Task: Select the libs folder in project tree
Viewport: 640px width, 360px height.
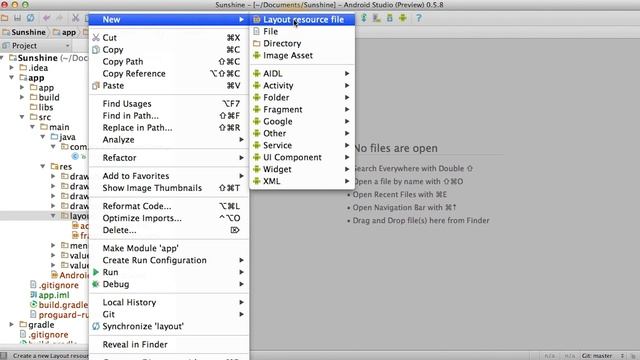Action: 42,107
